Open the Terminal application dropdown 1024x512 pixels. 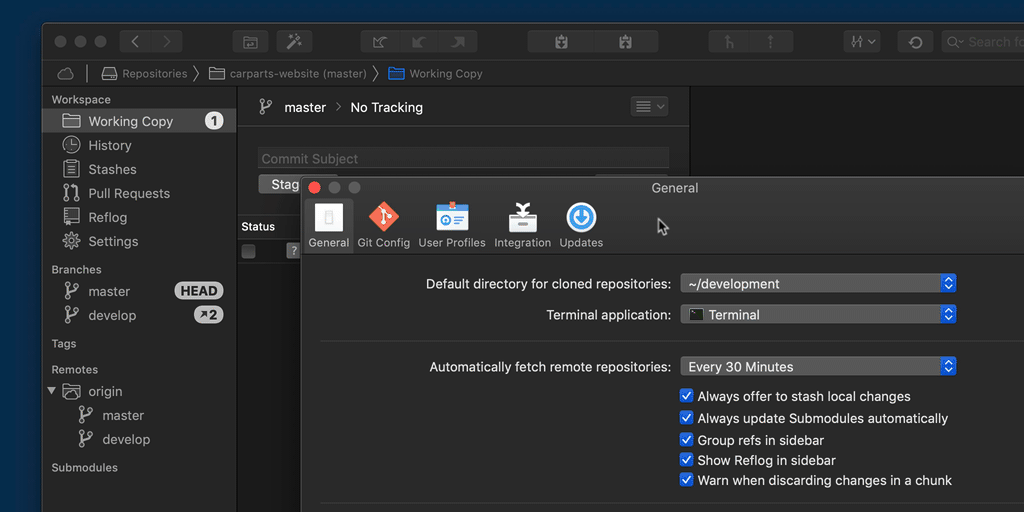pos(818,315)
